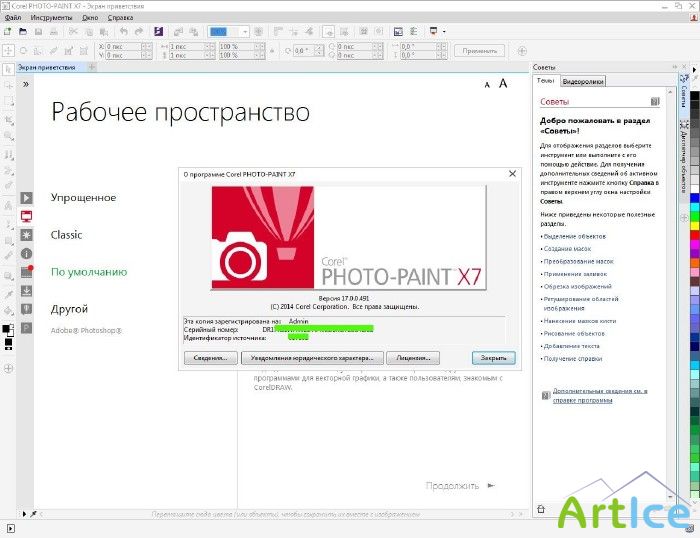Open the Инструменты menu

(50, 18)
